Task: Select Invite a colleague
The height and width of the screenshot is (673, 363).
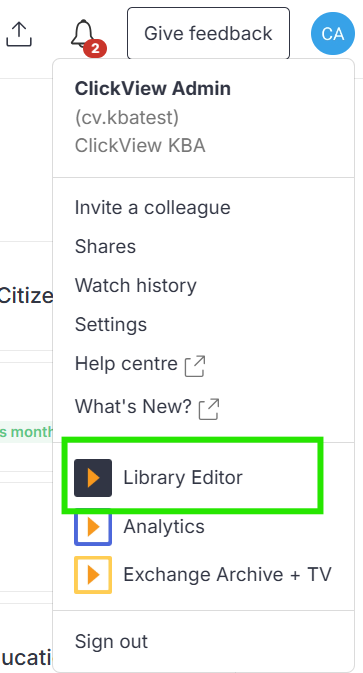Action: (152, 207)
